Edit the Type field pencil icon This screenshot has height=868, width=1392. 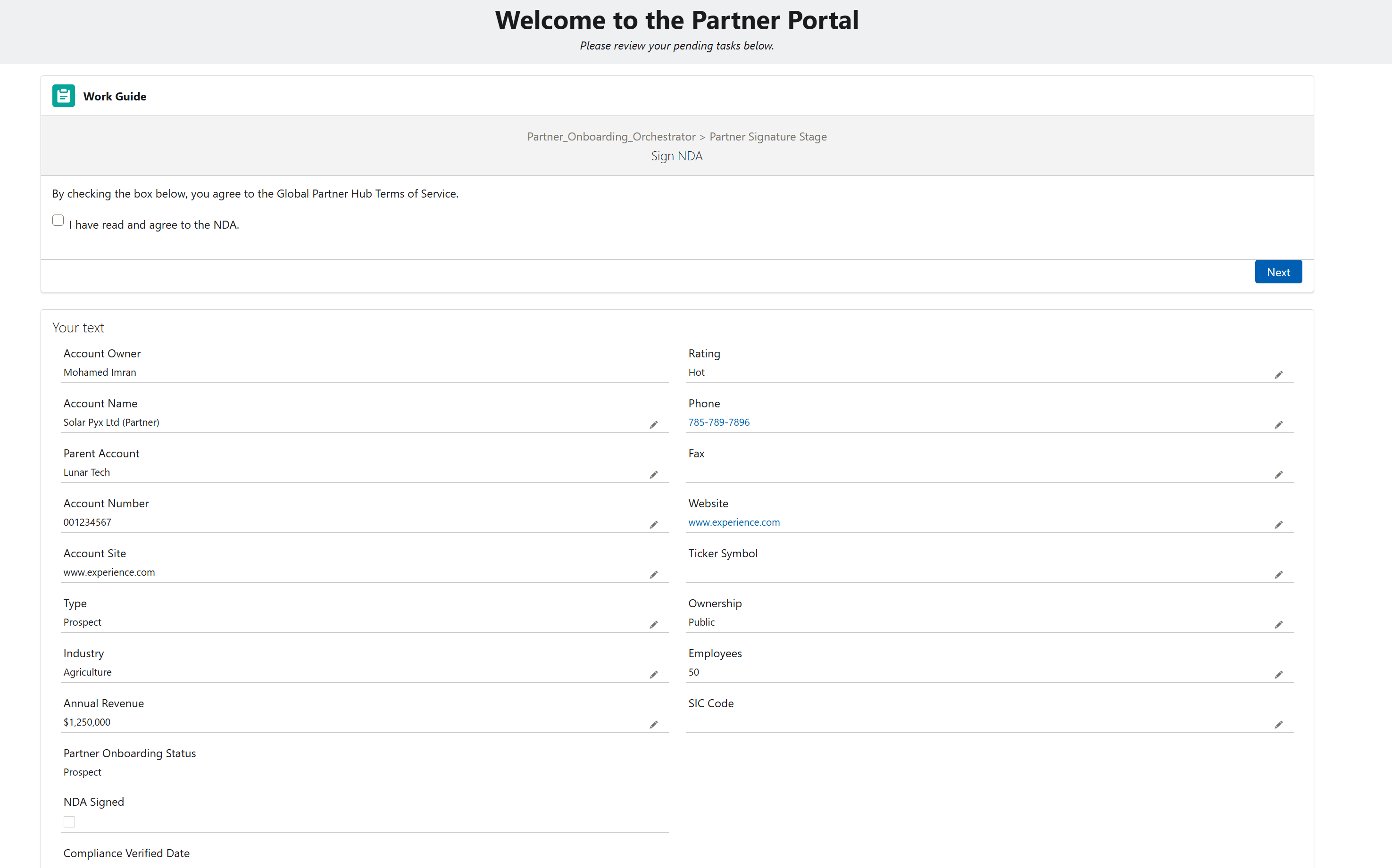653,625
